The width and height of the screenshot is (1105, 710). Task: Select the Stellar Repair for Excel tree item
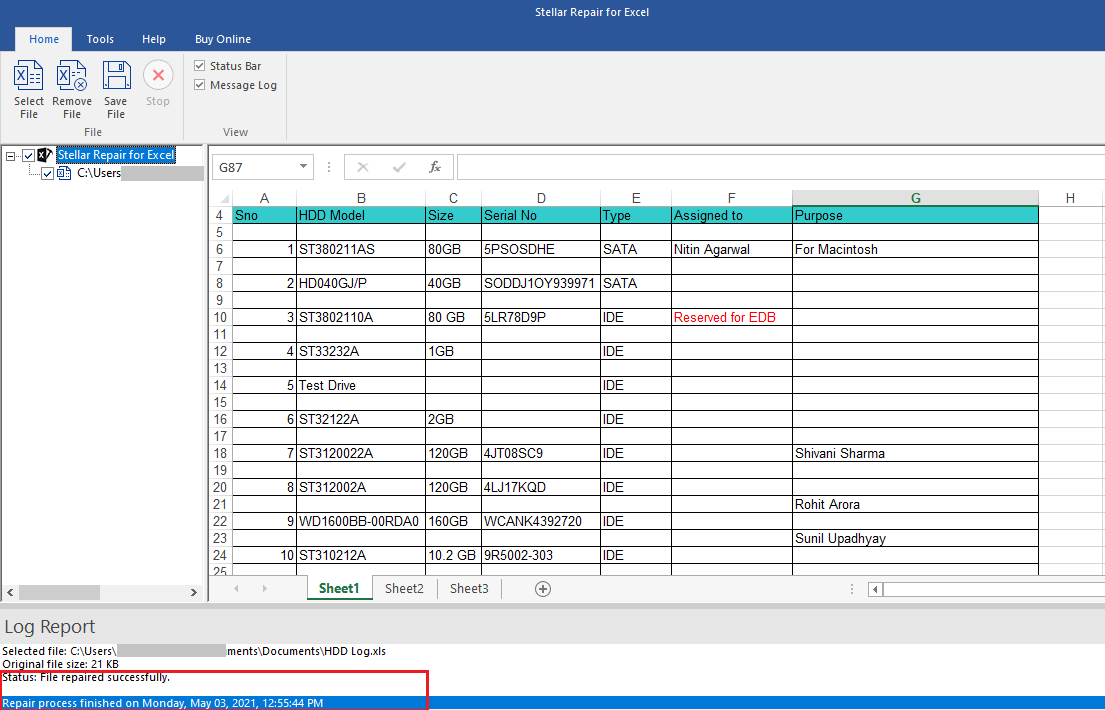tap(116, 155)
